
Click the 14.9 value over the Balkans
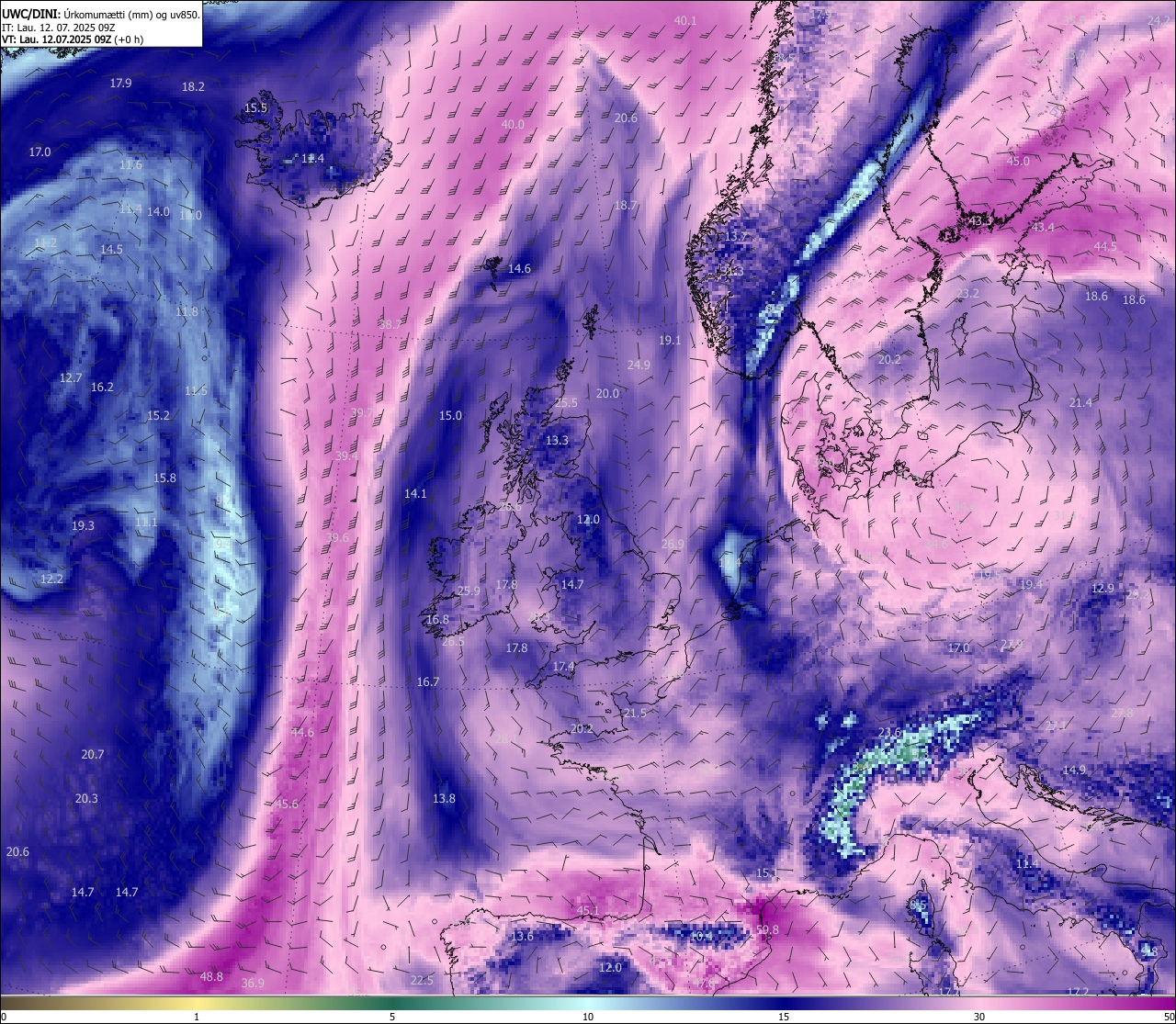pyautogui.click(x=1074, y=770)
